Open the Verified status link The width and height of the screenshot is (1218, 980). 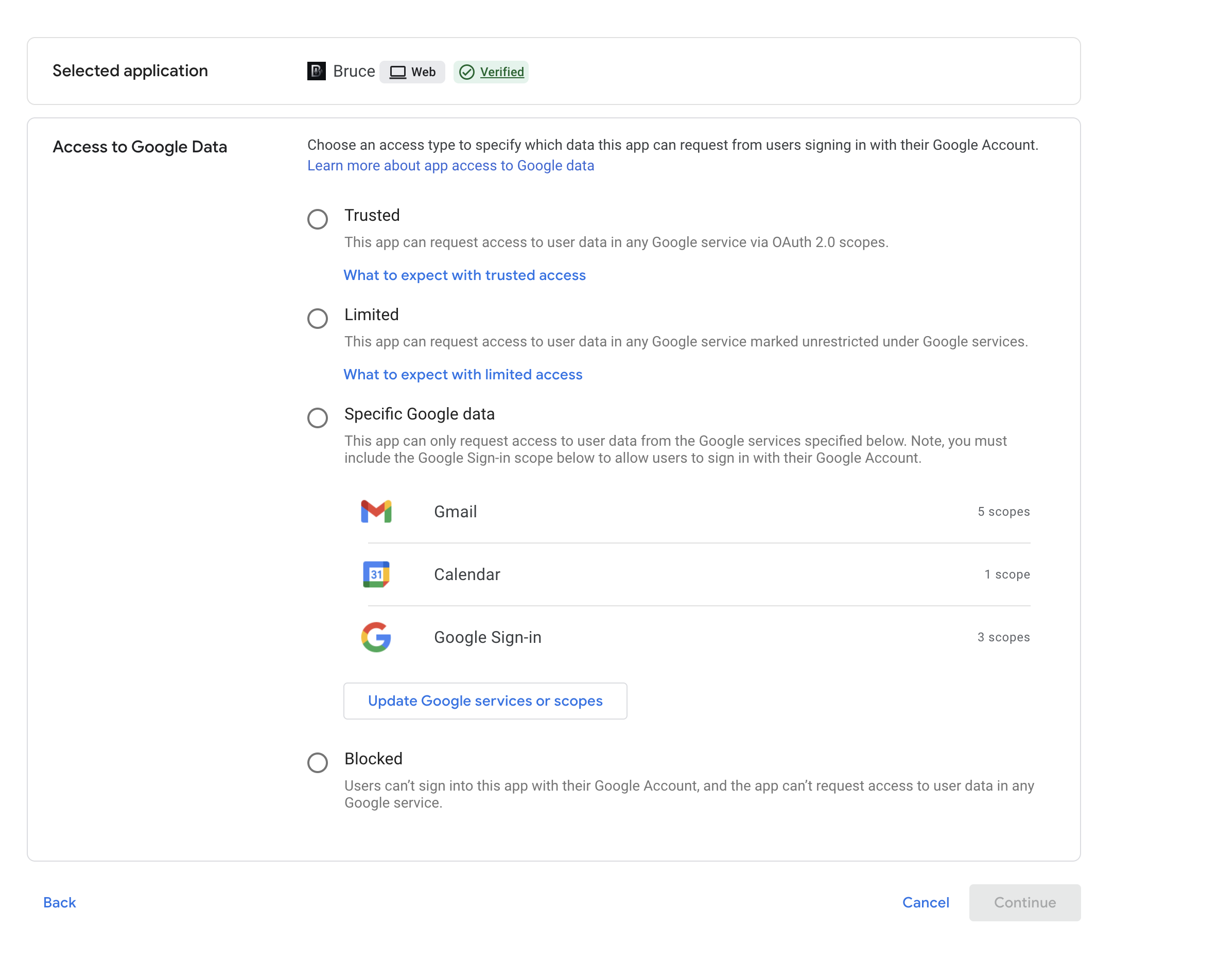tap(502, 72)
